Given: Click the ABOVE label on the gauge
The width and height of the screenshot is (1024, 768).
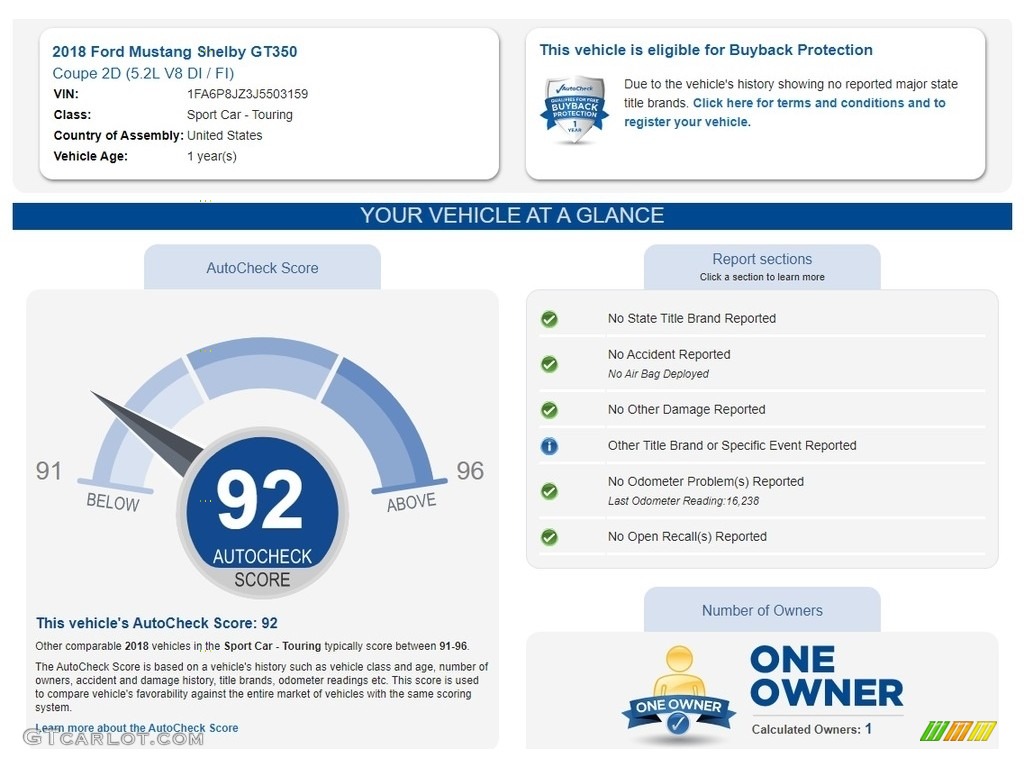Looking at the screenshot, I should tap(411, 502).
